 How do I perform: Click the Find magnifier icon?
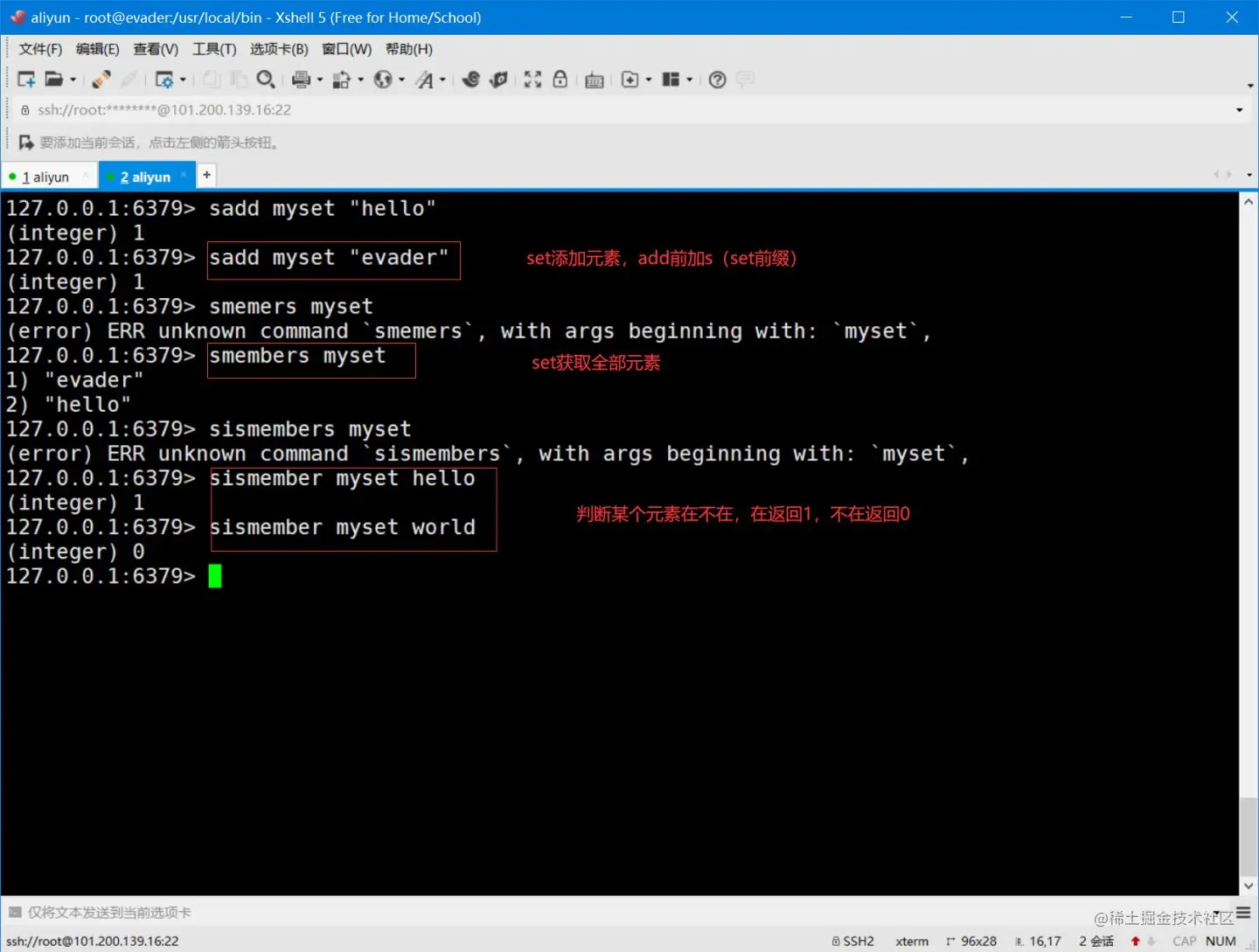pyautogui.click(x=266, y=80)
